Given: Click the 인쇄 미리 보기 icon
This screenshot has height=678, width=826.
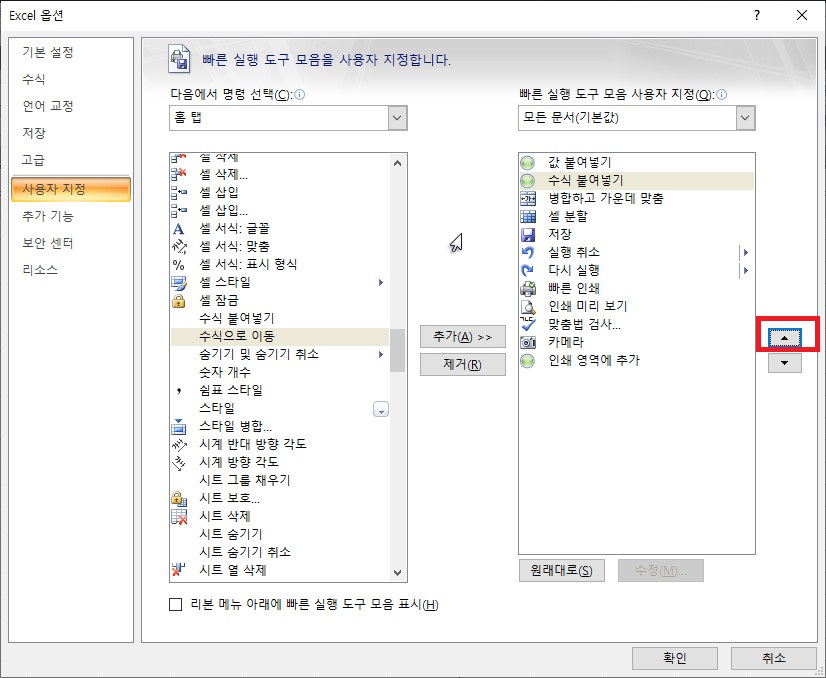Looking at the screenshot, I should click(x=528, y=307).
